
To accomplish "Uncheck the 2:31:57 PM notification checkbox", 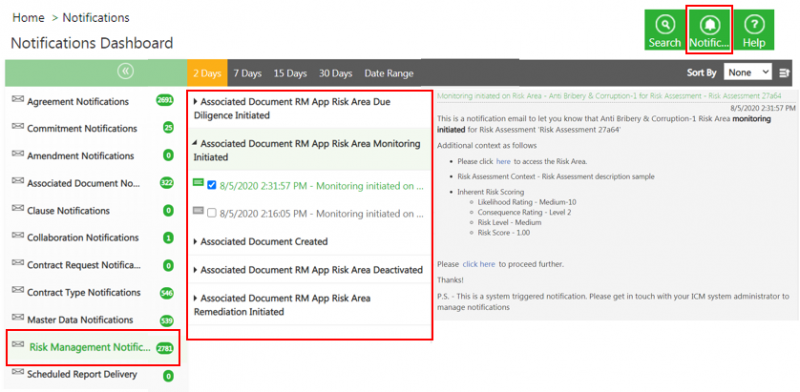I will point(212,186).
